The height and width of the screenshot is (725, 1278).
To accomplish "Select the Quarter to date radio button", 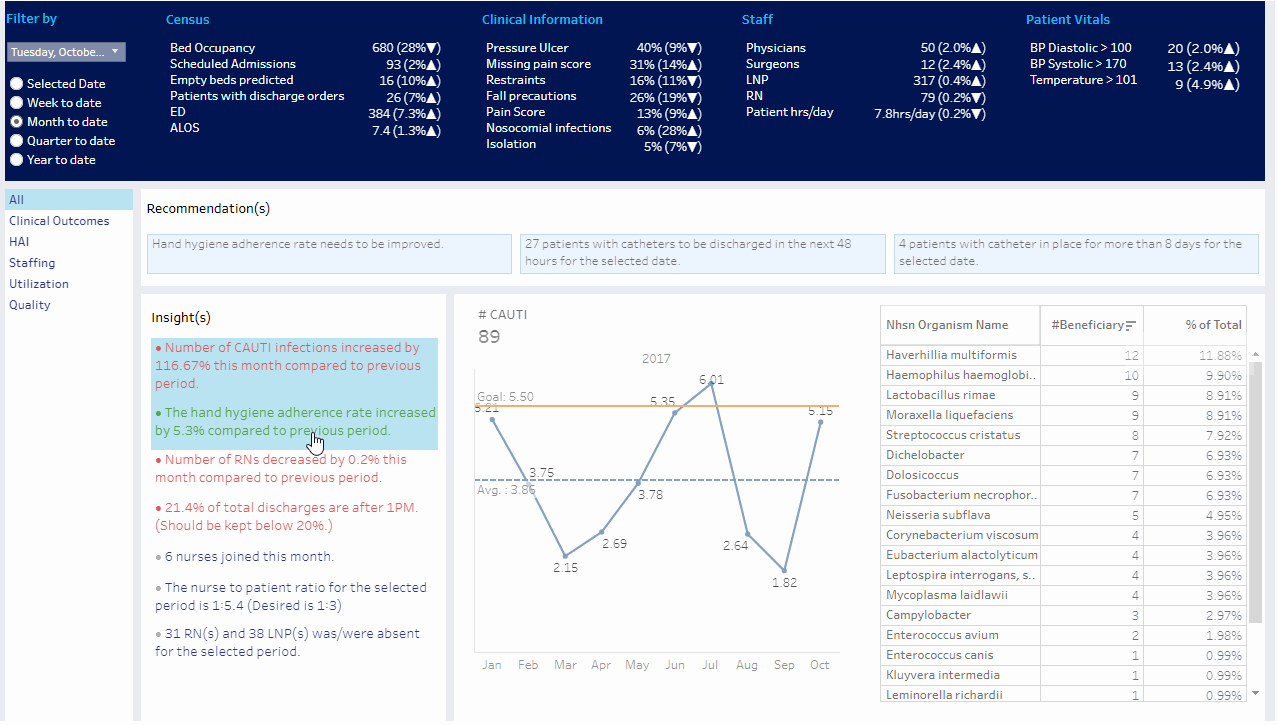I will coord(16,141).
